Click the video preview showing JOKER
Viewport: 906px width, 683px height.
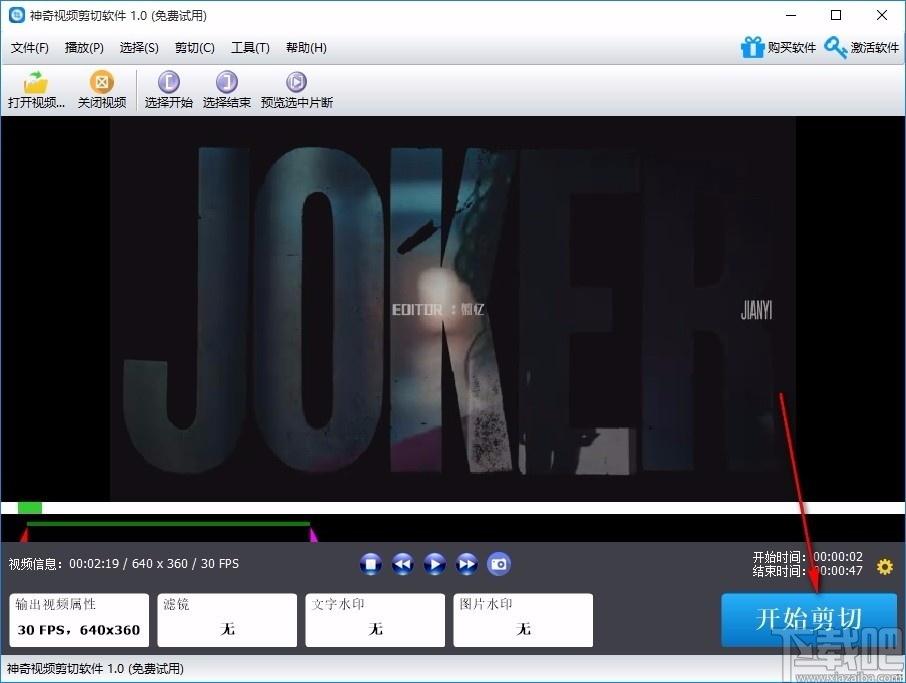(x=453, y=309)
